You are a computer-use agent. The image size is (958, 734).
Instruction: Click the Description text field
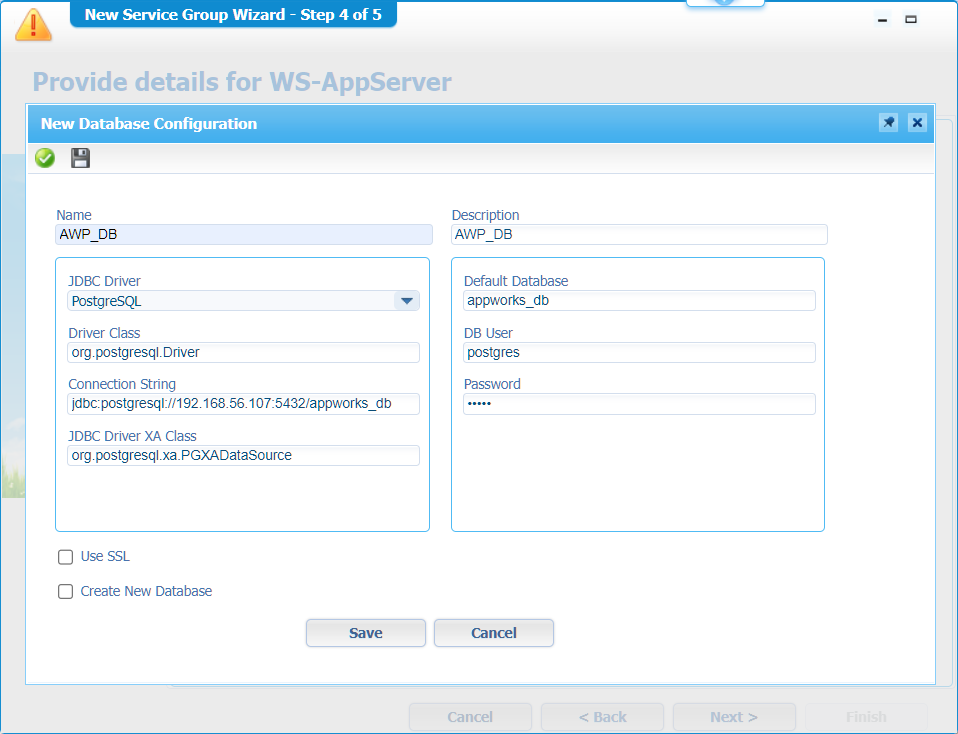tap(639, 235)
